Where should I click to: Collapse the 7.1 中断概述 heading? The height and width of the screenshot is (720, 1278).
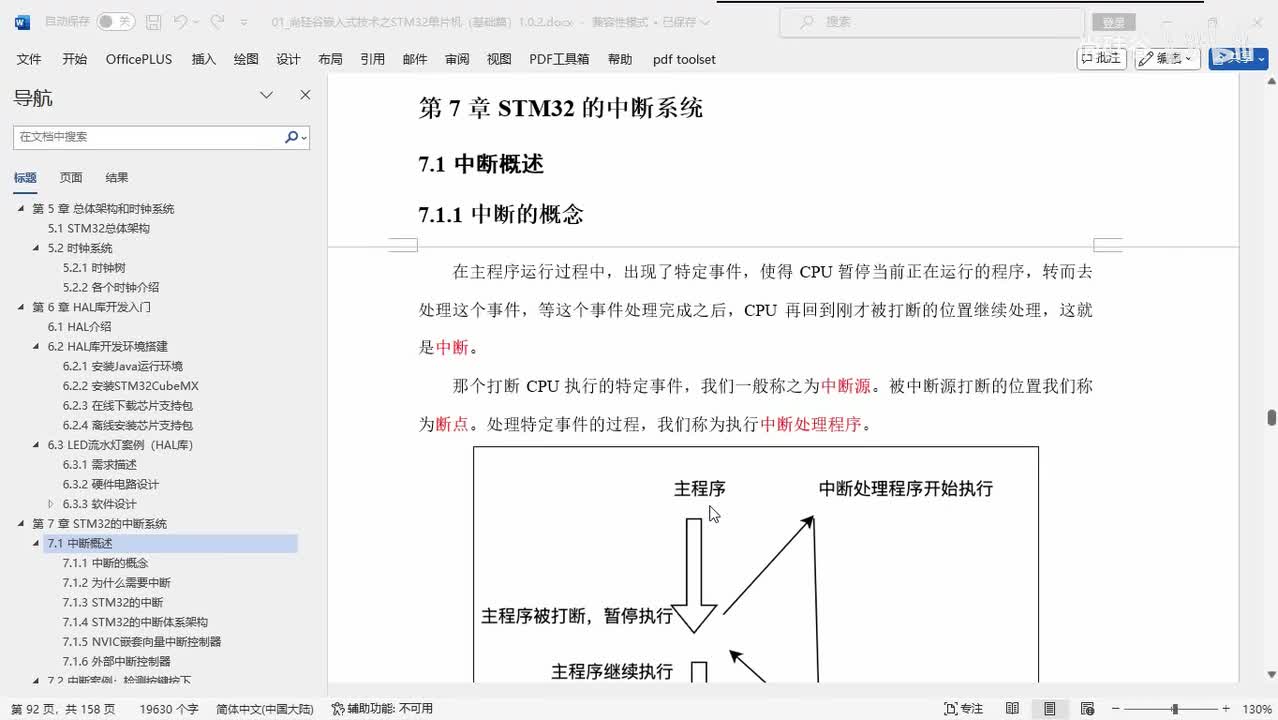(x=37, y=544)
